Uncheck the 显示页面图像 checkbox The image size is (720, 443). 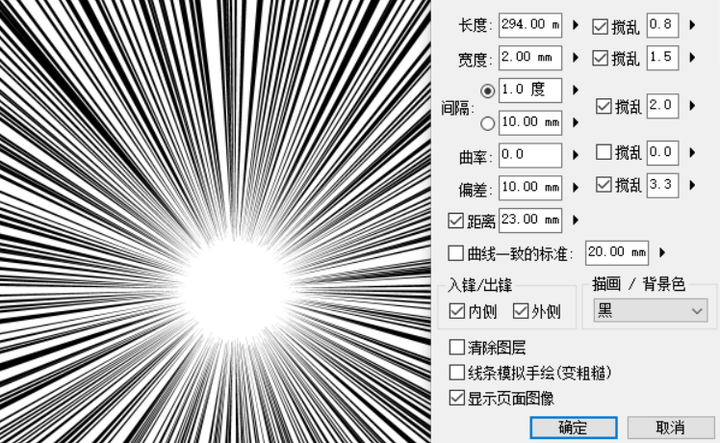click(x=456, y=398)
